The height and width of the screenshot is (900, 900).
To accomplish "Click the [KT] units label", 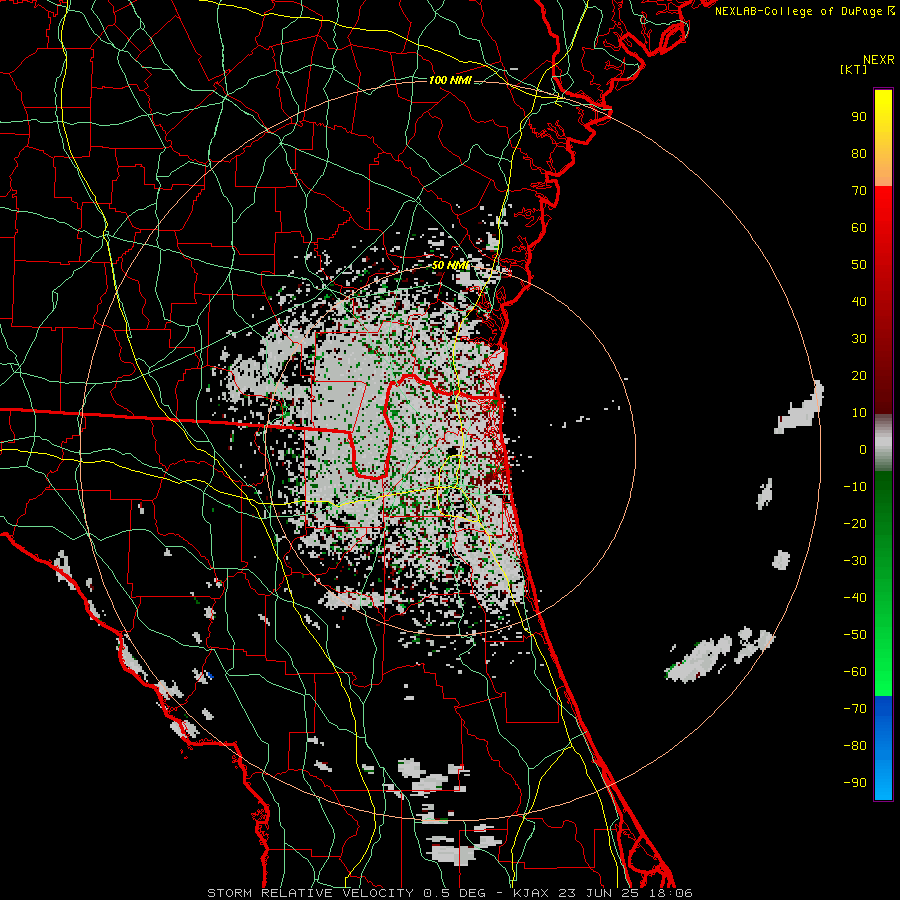I will pos(854,69).
